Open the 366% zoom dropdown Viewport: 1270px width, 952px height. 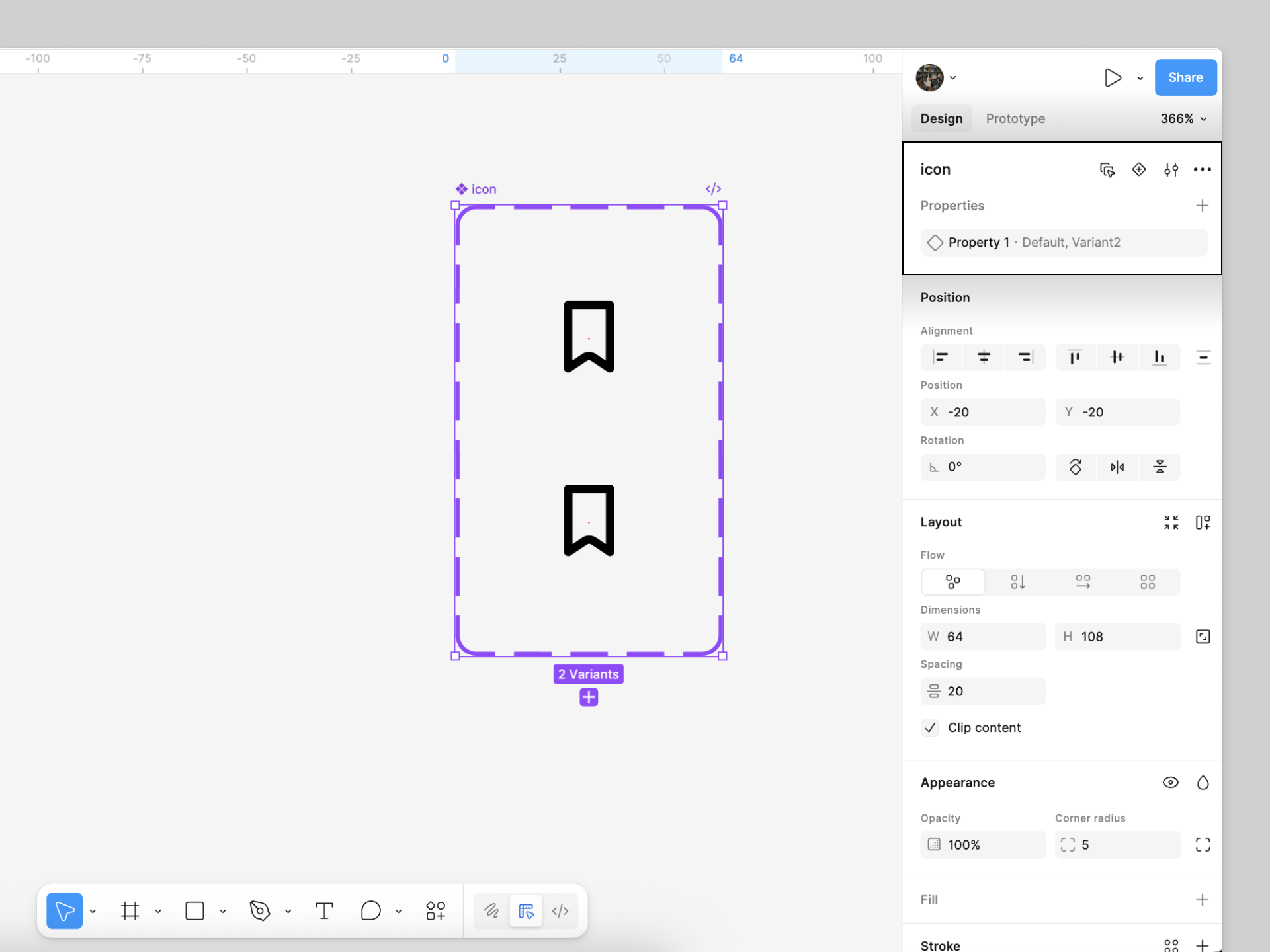click(x=1183, y=119)
